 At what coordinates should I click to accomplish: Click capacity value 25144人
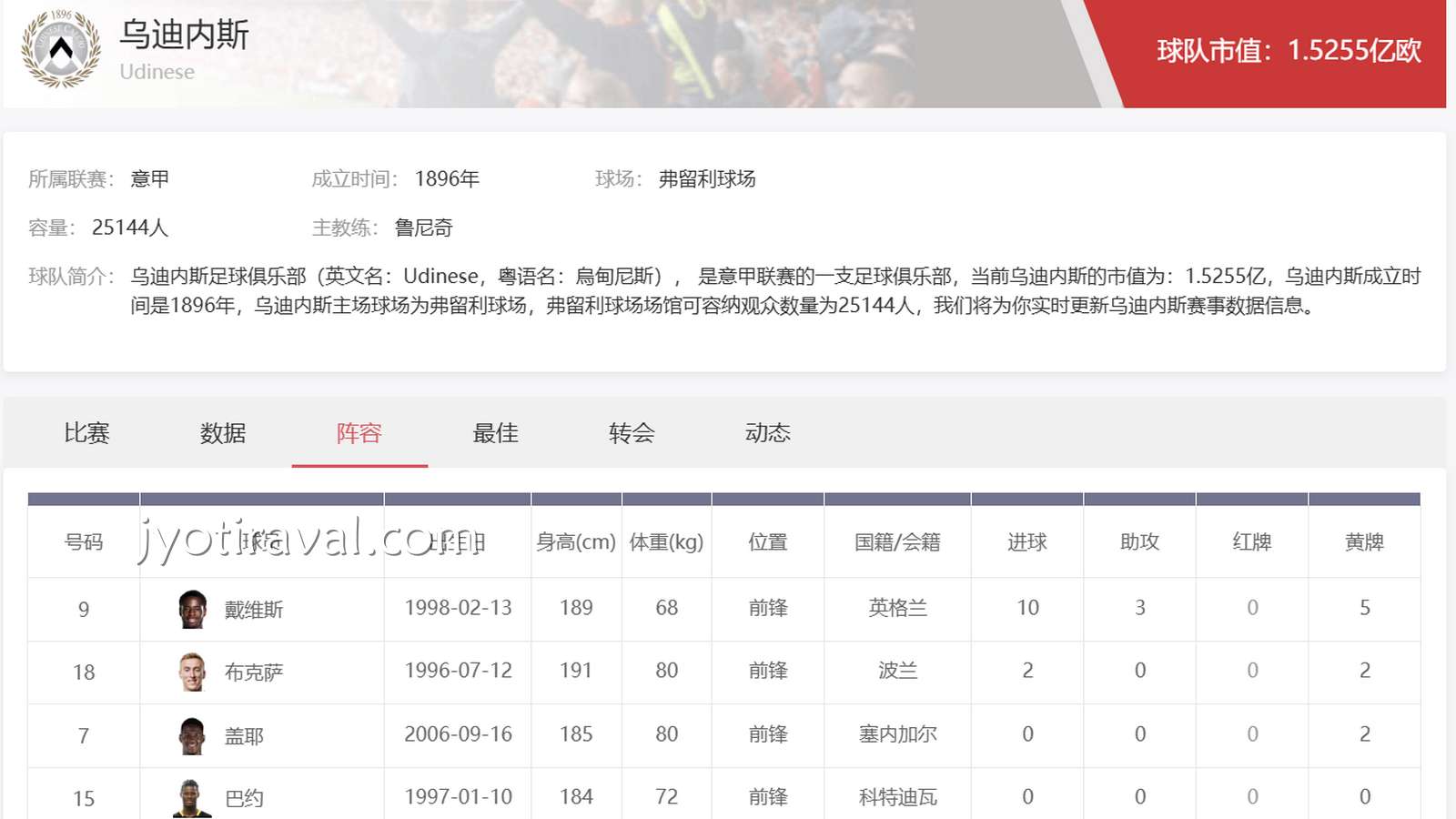[x=130, y=227]
